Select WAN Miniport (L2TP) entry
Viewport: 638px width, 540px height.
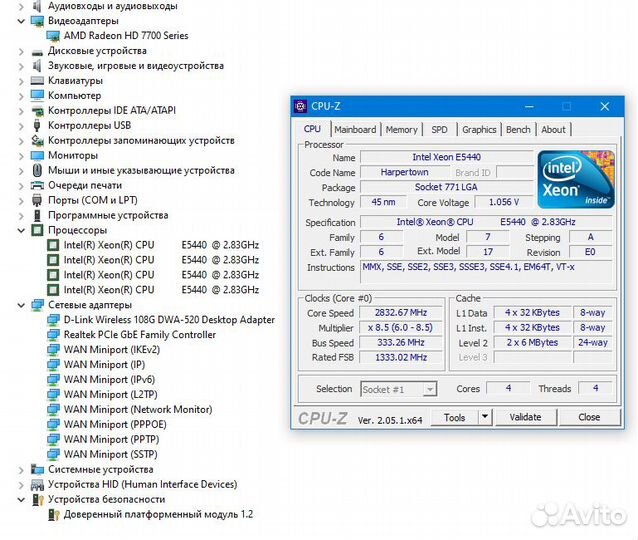pyautogui.click(x=110, y=395)
